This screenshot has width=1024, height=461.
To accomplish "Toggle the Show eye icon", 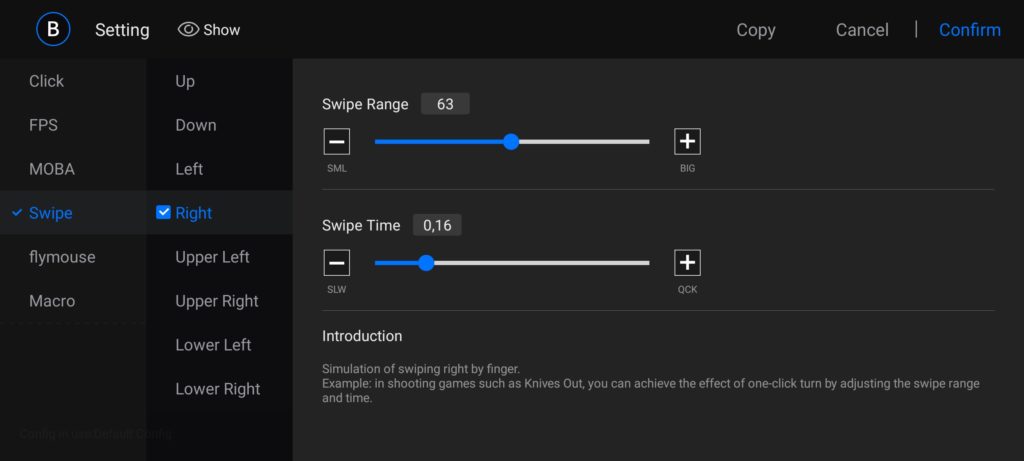I will point(188,30).
